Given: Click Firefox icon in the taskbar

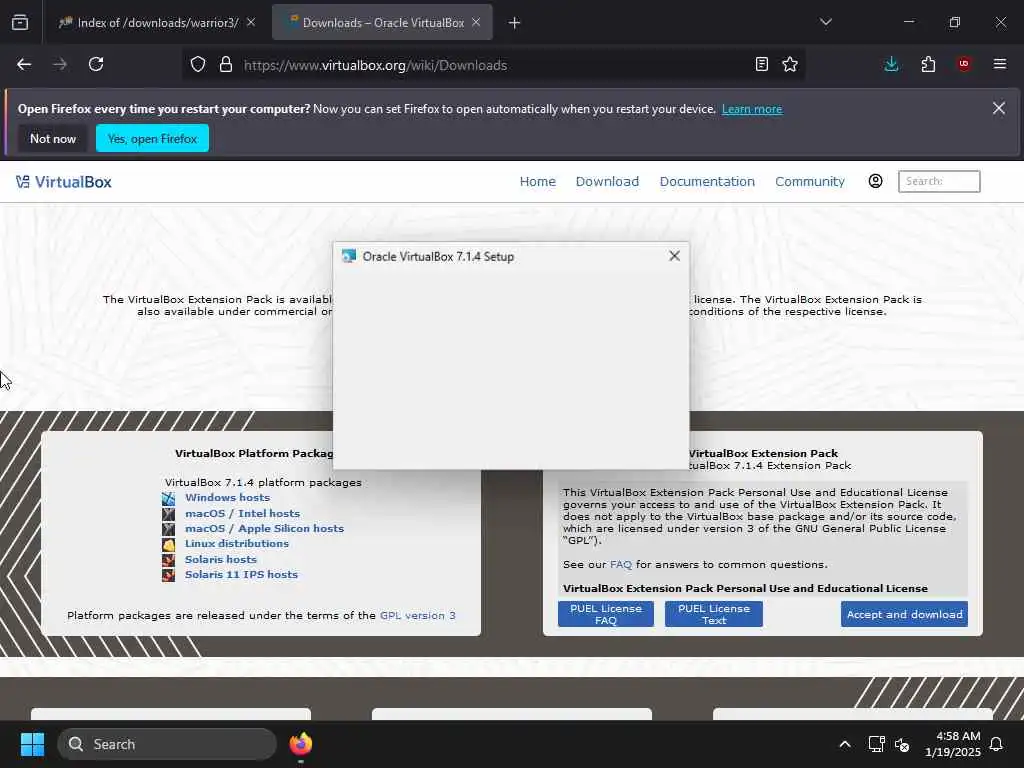Looking at the screenshot, I should (x=300, y=744).
